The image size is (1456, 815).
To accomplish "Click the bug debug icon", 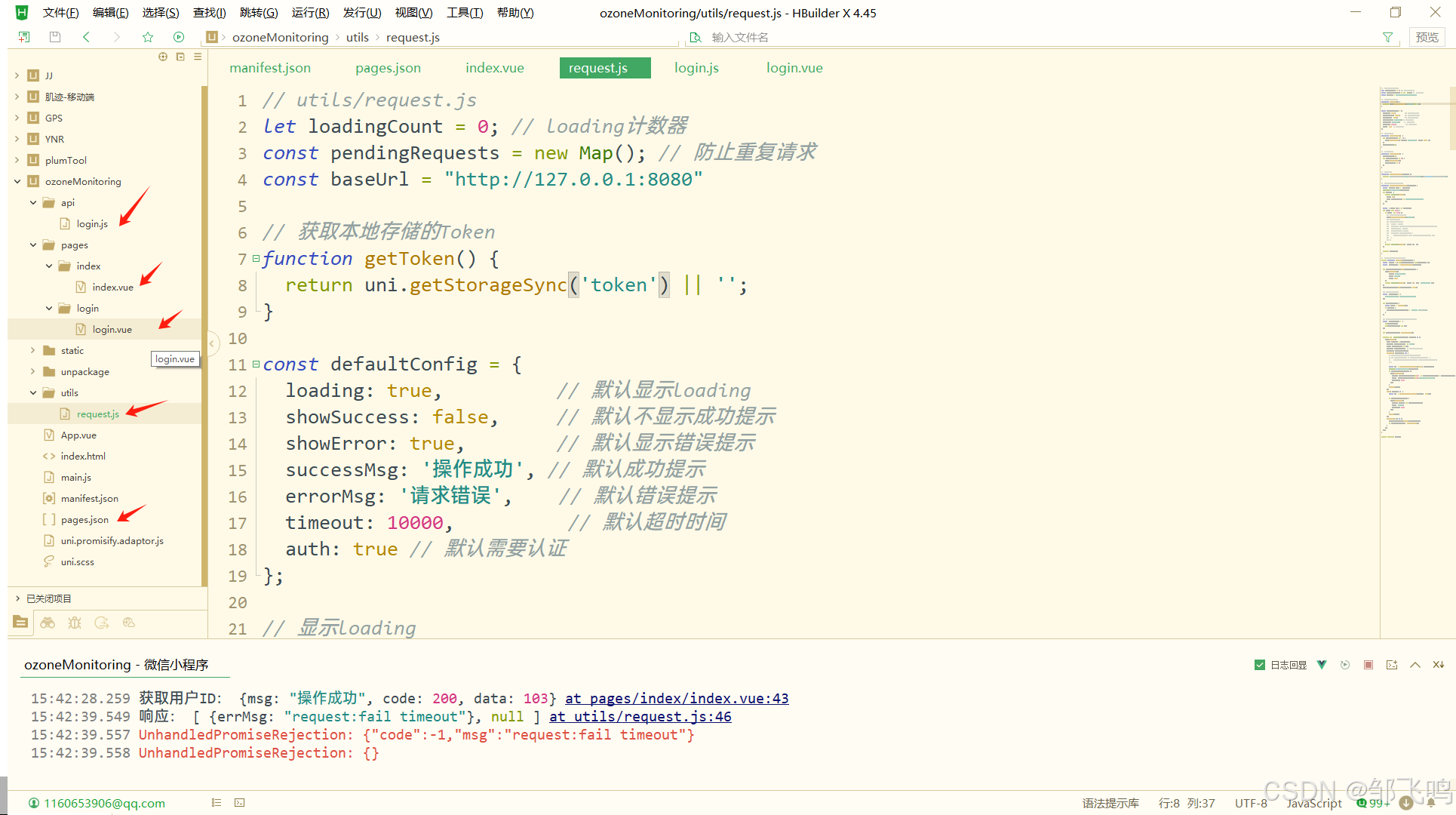I will click(x=75, y=623).
